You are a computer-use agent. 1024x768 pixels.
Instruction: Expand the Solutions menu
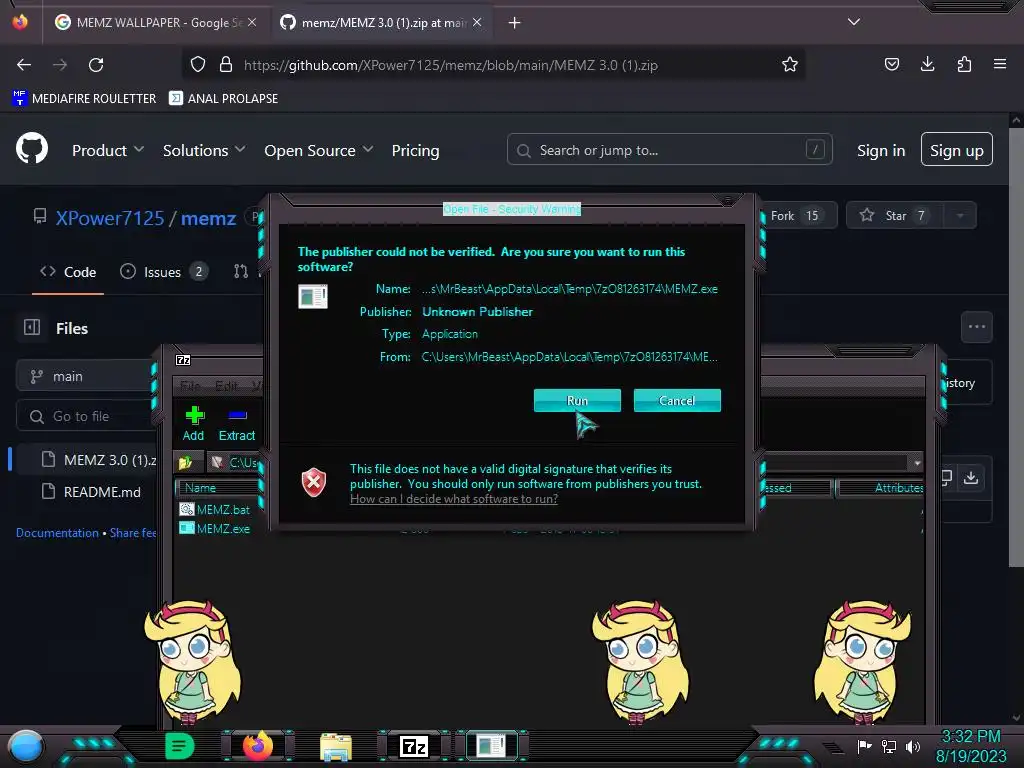(x=204, y=151)
